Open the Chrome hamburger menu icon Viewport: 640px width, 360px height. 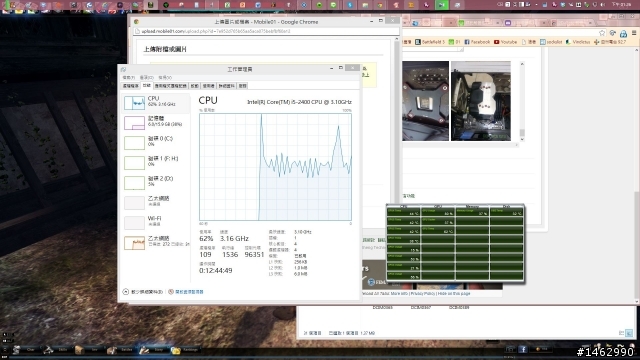point(634,33)
